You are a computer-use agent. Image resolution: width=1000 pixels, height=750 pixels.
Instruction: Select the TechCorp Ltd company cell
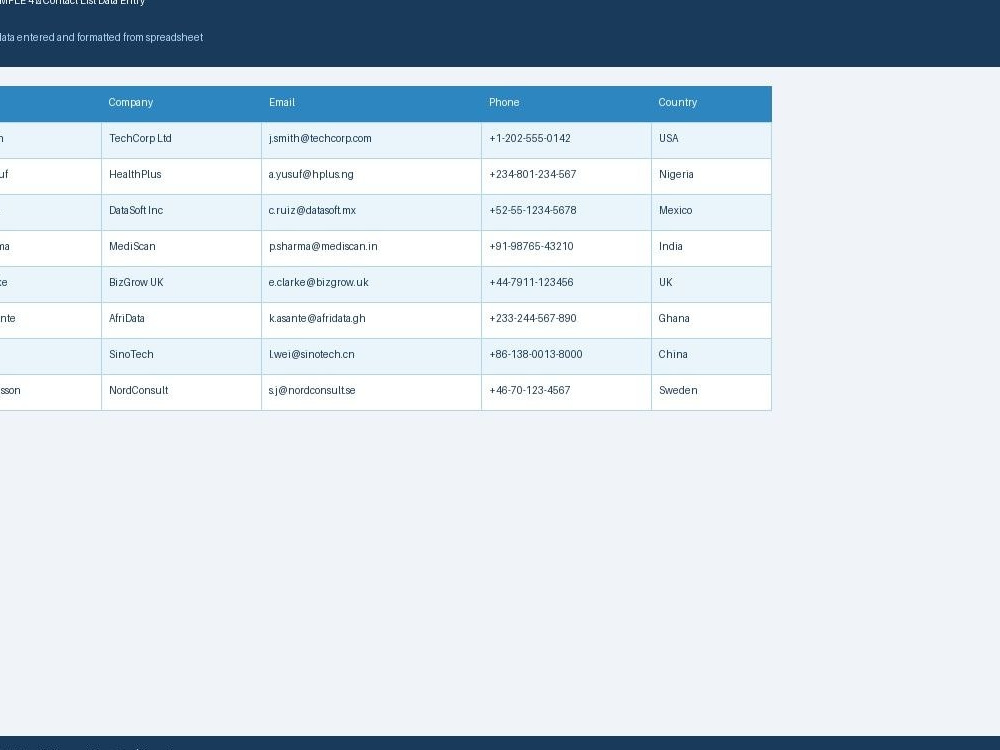point(181,140)
